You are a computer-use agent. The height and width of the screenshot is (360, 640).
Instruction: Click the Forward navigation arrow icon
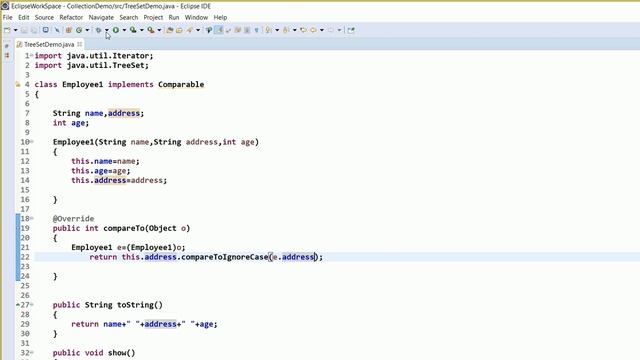(x=331, y=30)
